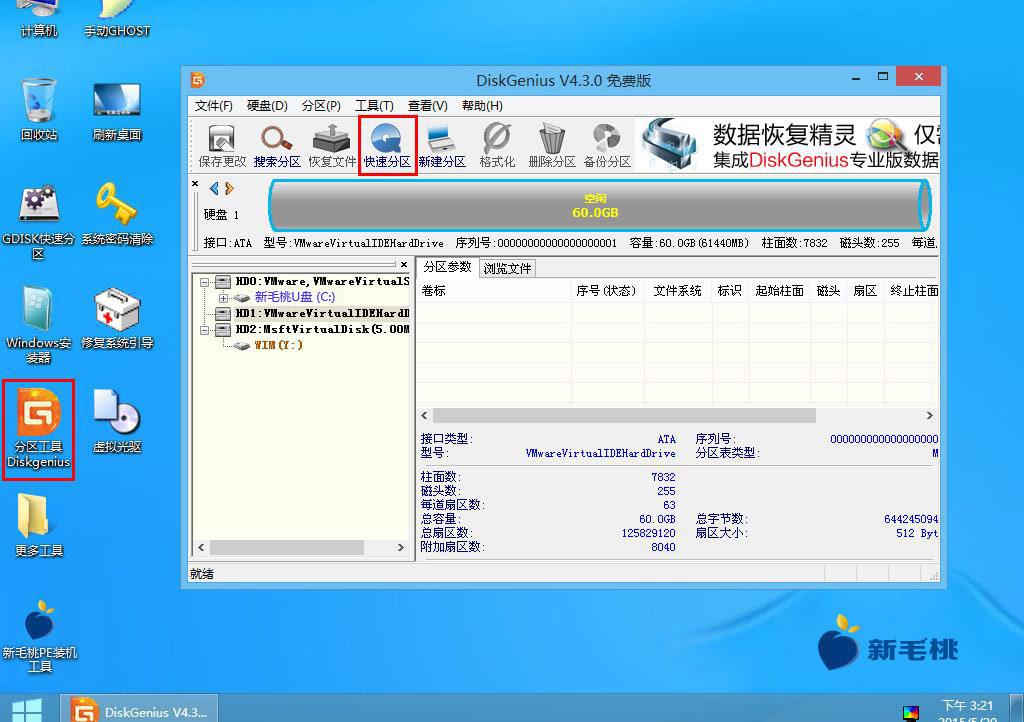Image resolution: width=1024 pixels, height=722 pixels.
Task: Select the WIM (Y:) partition in the tree
Action: [x=279, y=345]
